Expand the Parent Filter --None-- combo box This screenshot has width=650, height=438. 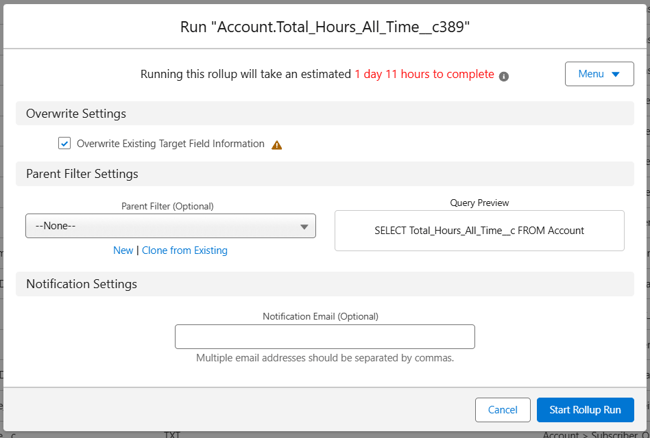click(170, 226)
